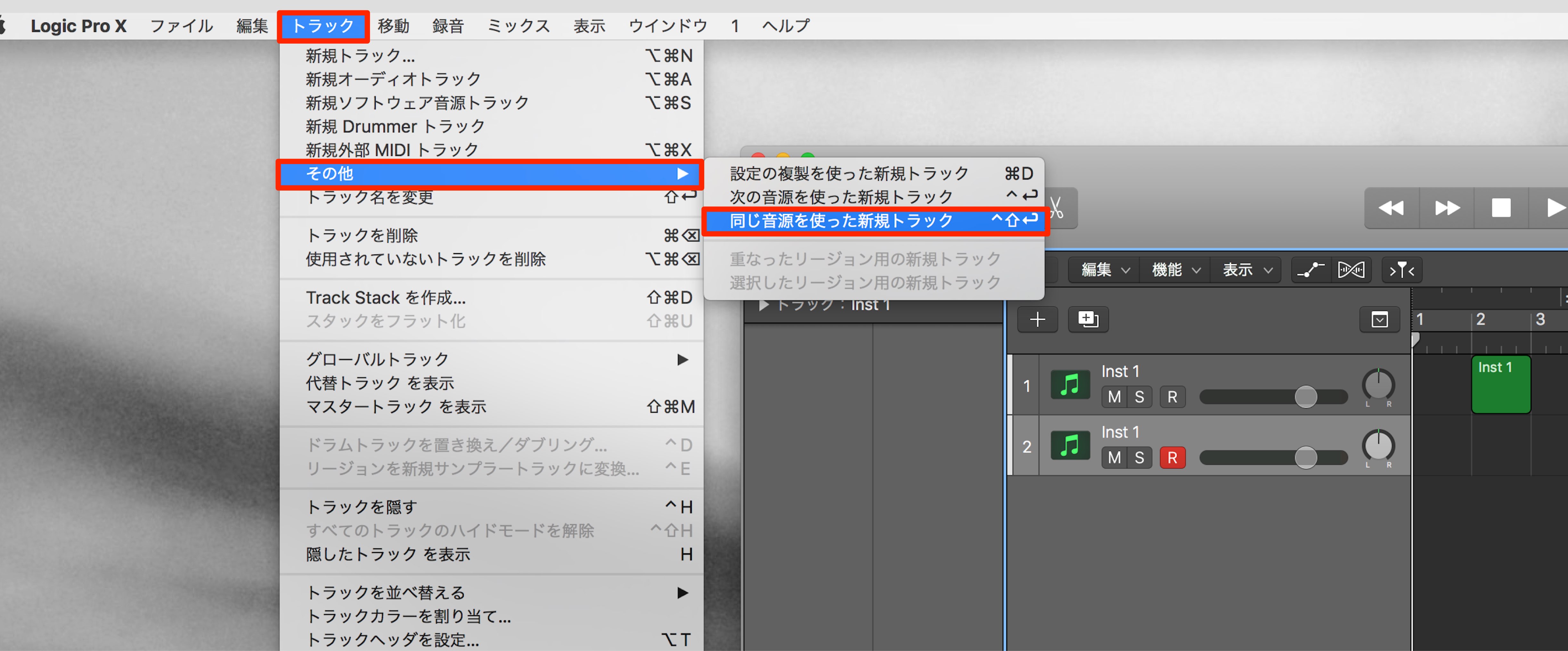Image resolution: width=1568 pixels, height=651 pixels.
Task: Expand the トラック: Inst 1 inspector triangle
Action: coord(763,304)
